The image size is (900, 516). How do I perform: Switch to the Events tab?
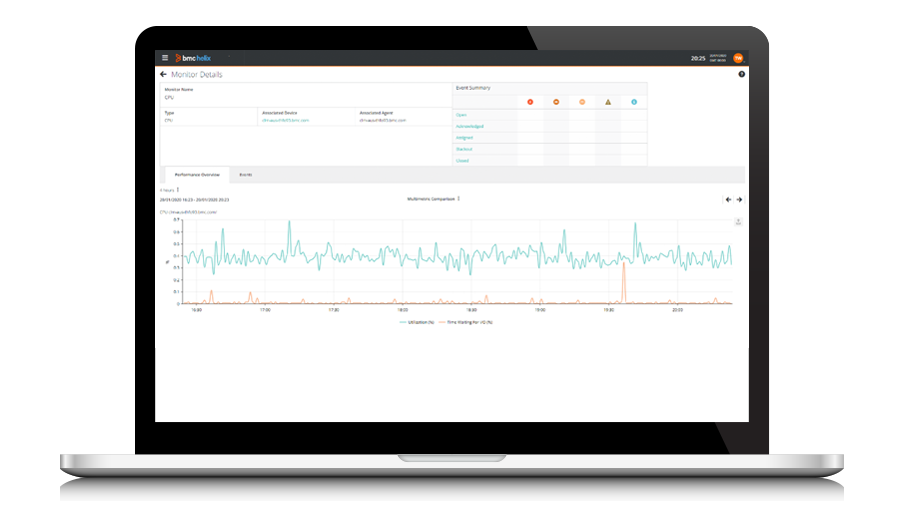coord(246,174)
